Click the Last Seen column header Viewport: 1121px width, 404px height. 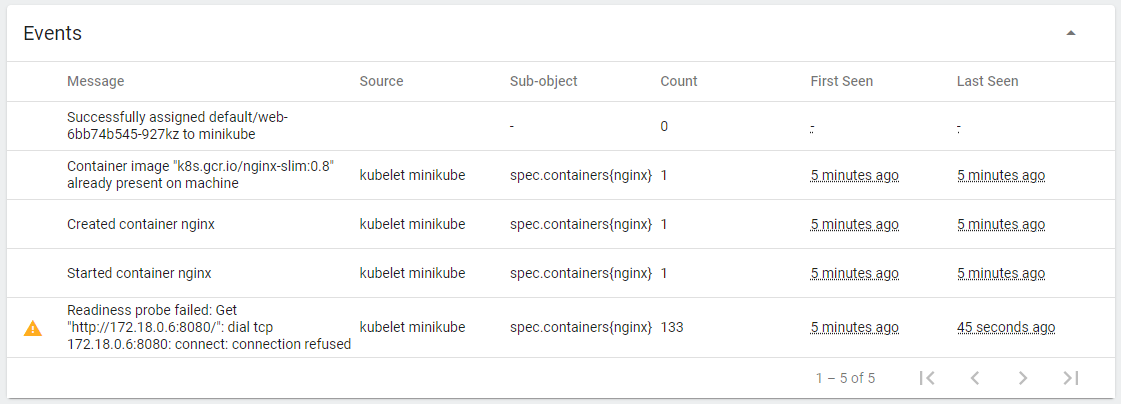[987, 82]
